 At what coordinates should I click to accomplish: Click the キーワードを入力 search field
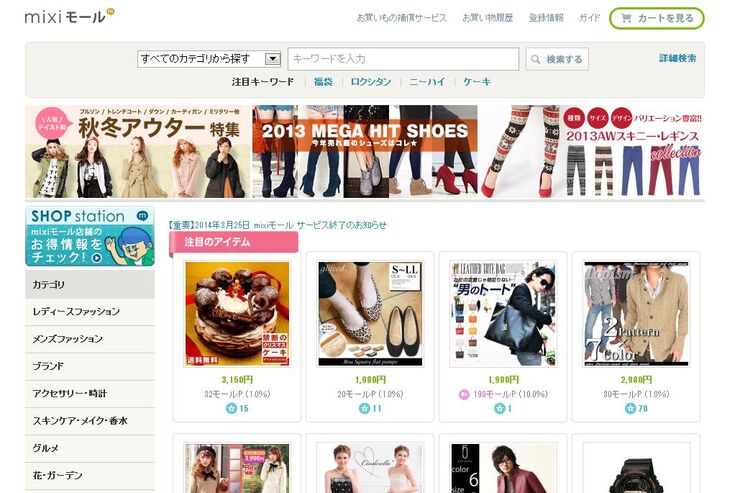404,59
